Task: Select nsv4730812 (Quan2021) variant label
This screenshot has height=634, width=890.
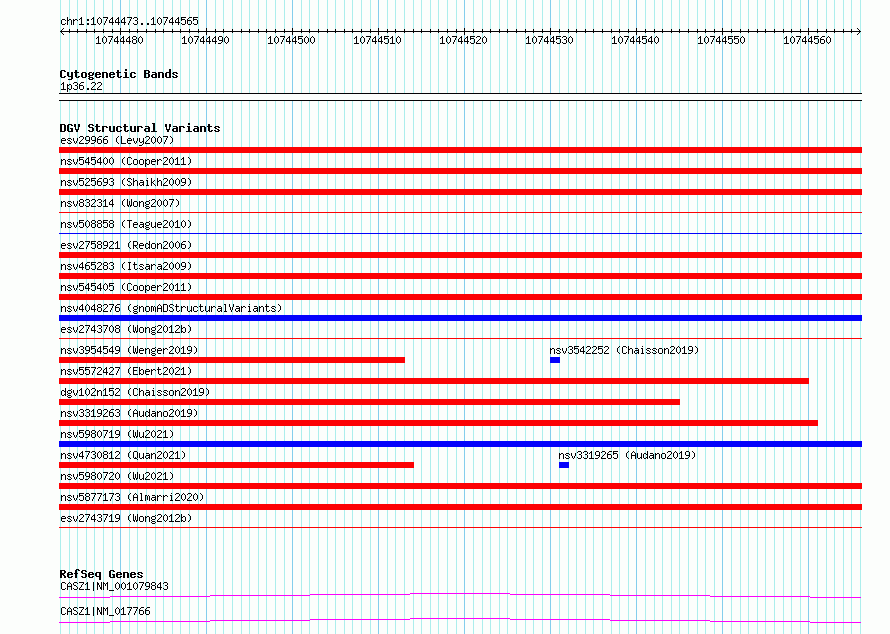Action: click(x=123, y=455)
